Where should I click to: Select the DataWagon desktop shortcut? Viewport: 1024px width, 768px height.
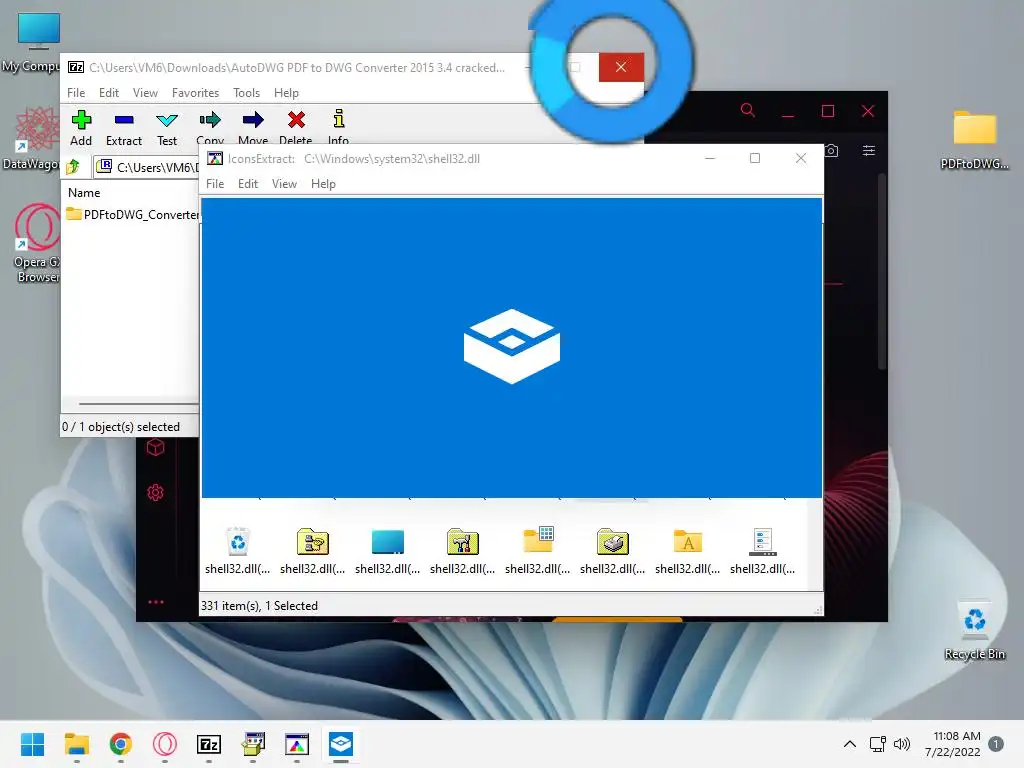(x=37, y=138)
